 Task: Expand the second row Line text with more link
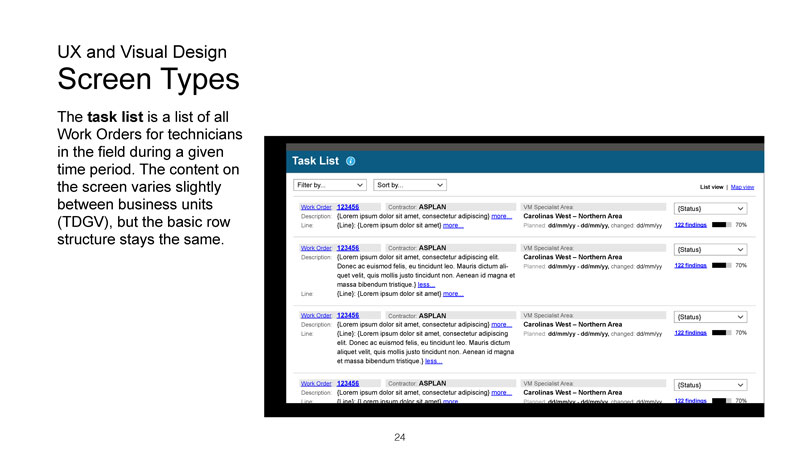453,294
